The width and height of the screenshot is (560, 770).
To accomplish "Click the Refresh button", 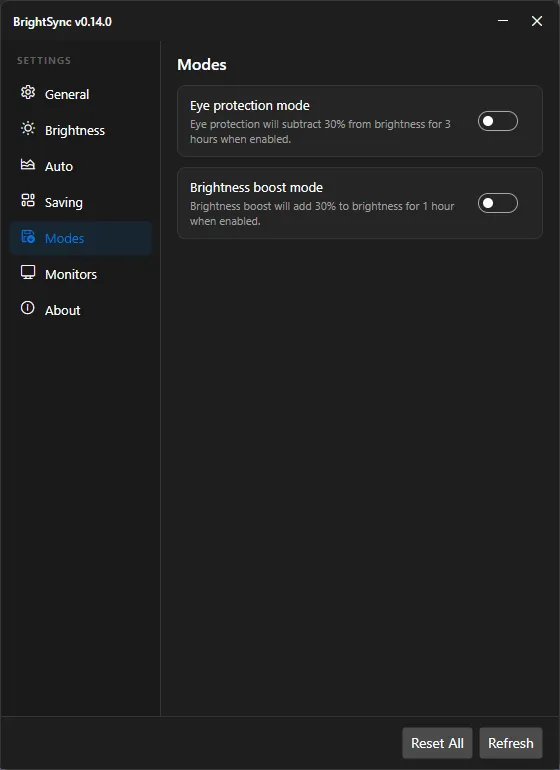I will pyautogui.click(x=511, y=743).
